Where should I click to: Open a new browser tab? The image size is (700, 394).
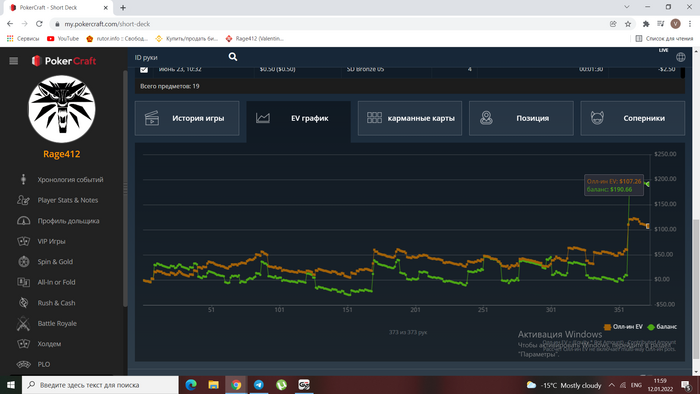pos(123,8)
